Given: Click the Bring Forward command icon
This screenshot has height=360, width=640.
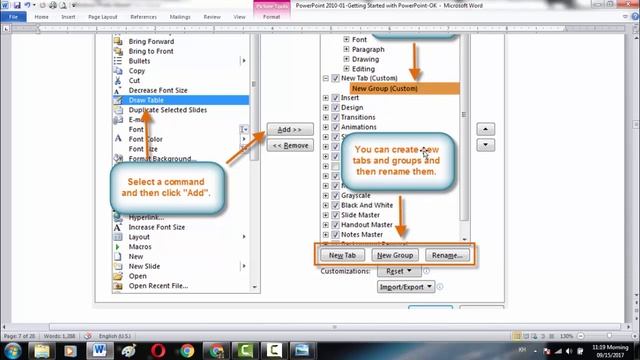Looking at the screenshot, I should pos(118,41).
